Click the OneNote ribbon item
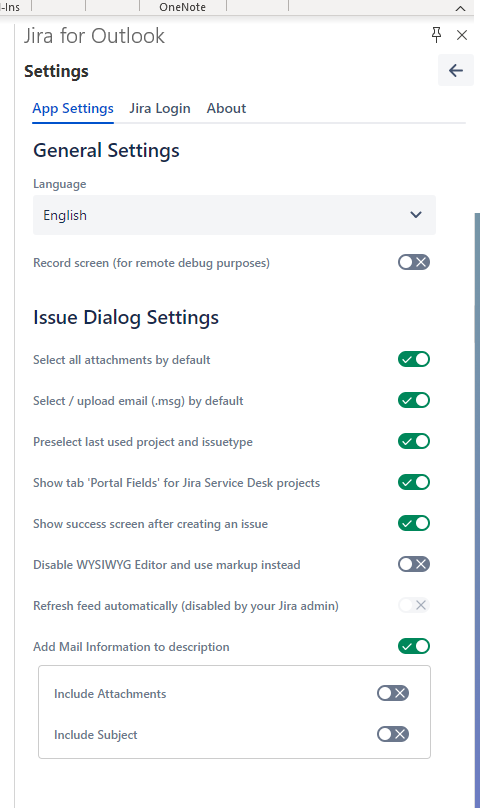Viewport: 480px width, 808px height. (183, 7)
